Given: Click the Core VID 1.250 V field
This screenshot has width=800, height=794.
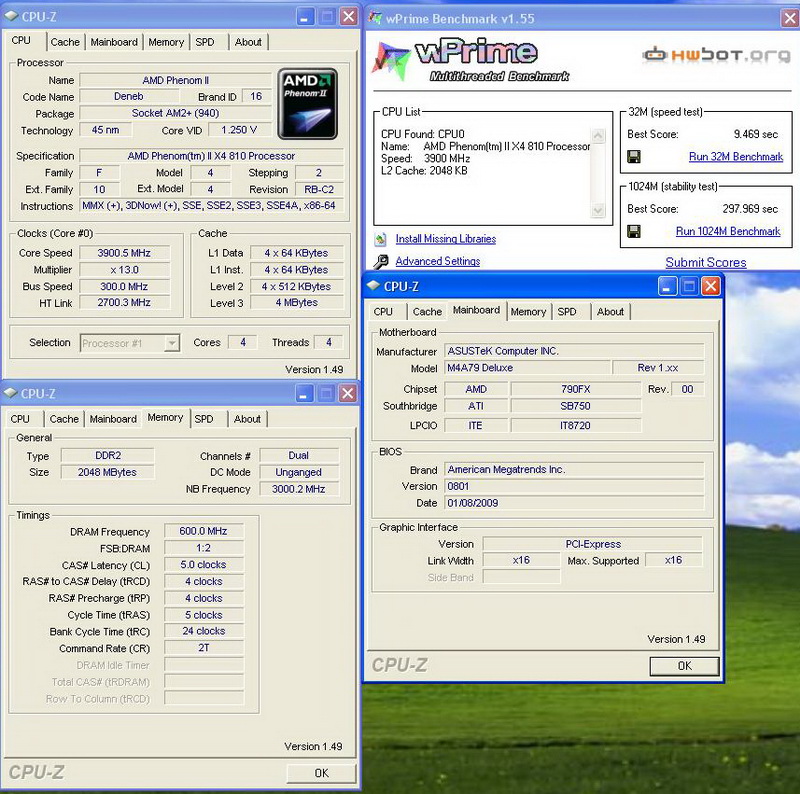Looking at the screenshot, I should (x=239, y=130).
